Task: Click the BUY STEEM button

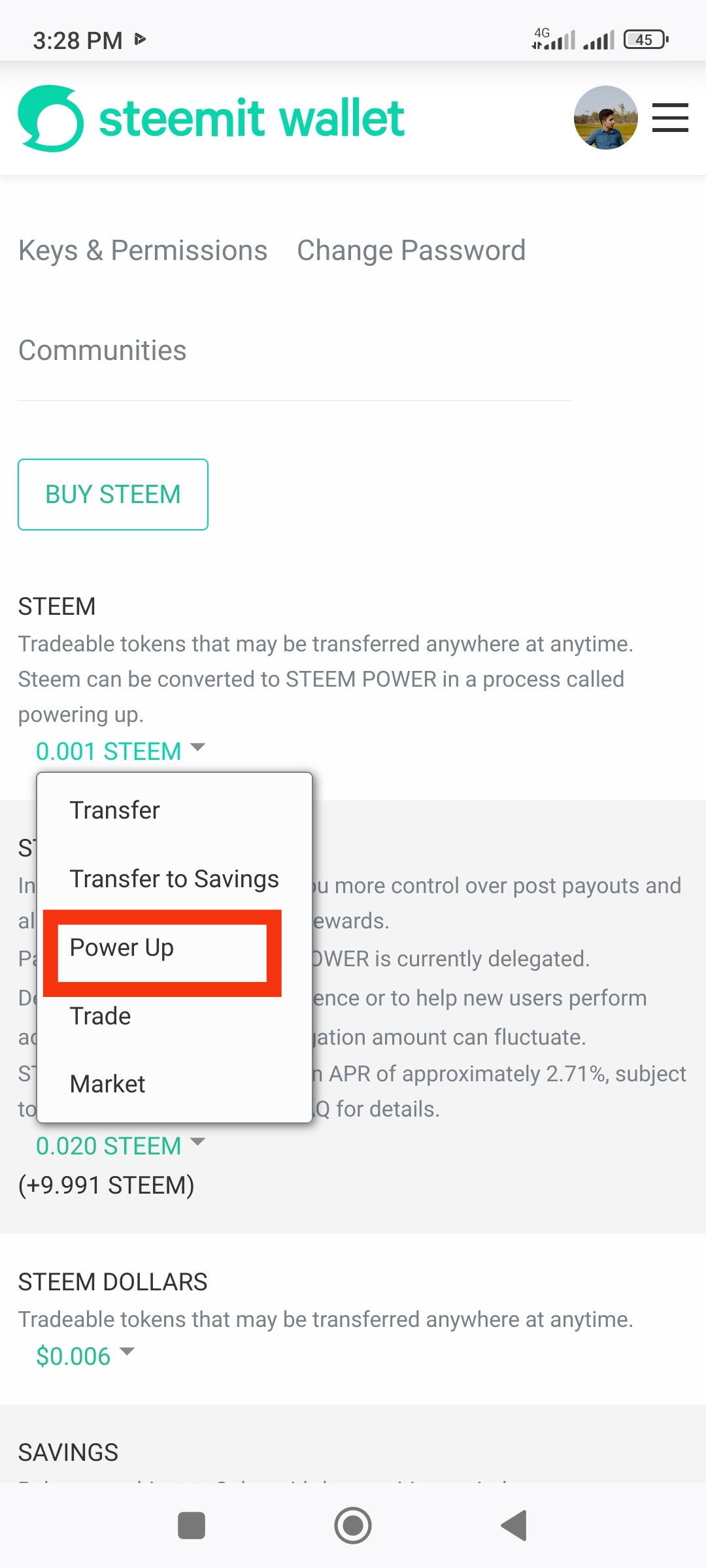Action: pos(113,495)
